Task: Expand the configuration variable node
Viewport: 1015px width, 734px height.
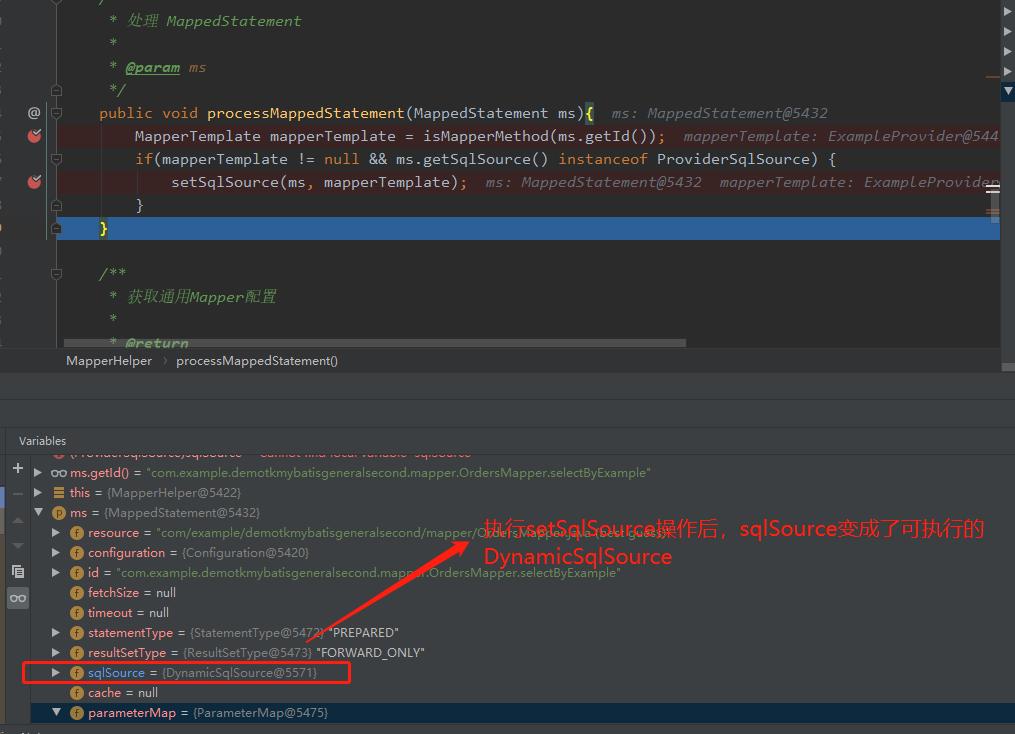Action: [x=57, y=553]
